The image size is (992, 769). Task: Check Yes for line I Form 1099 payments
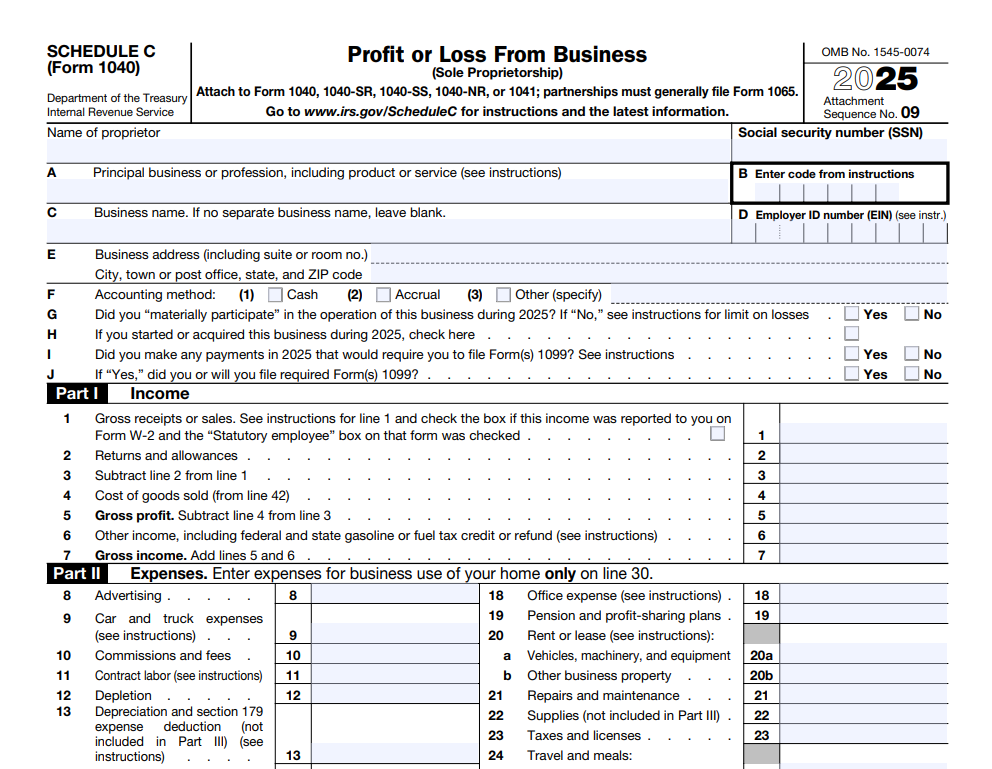(852, 354)
